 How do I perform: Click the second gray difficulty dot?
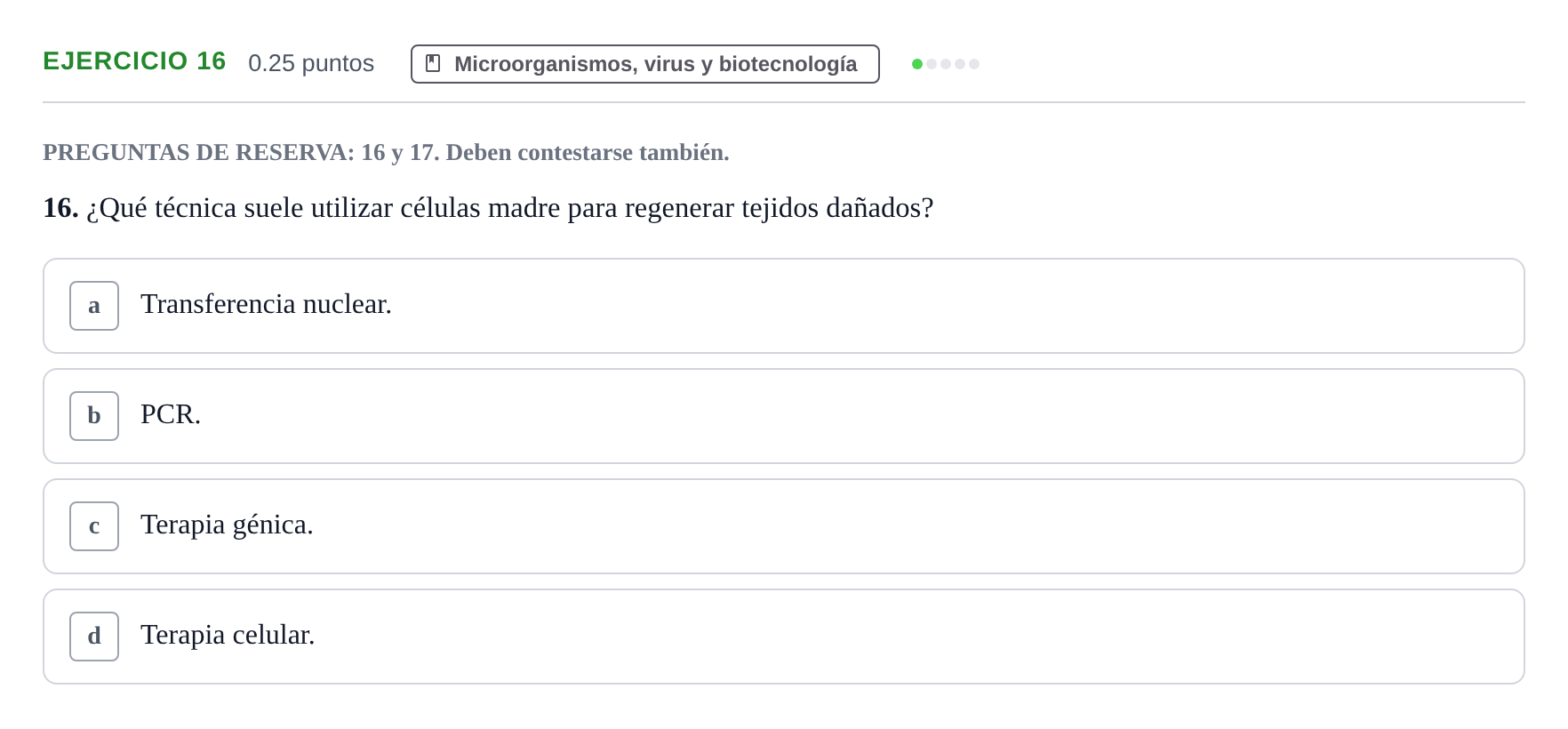(x=932, y=64)
